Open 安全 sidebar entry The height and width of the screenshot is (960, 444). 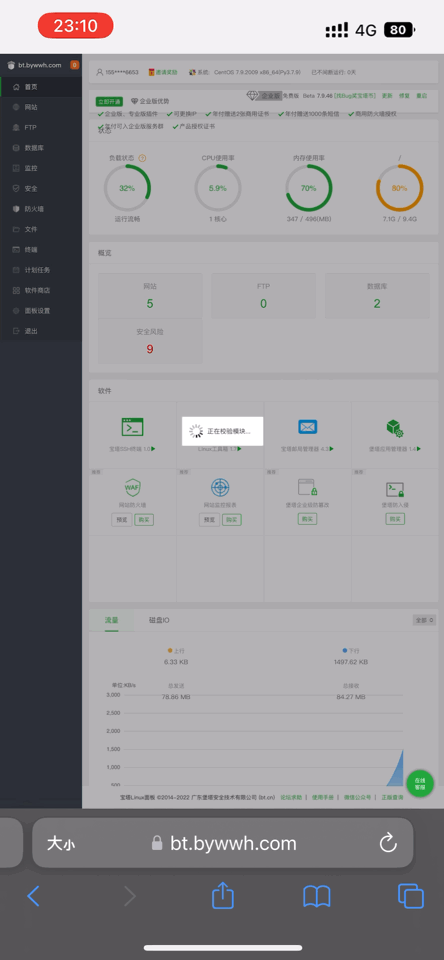coord(40,189)
